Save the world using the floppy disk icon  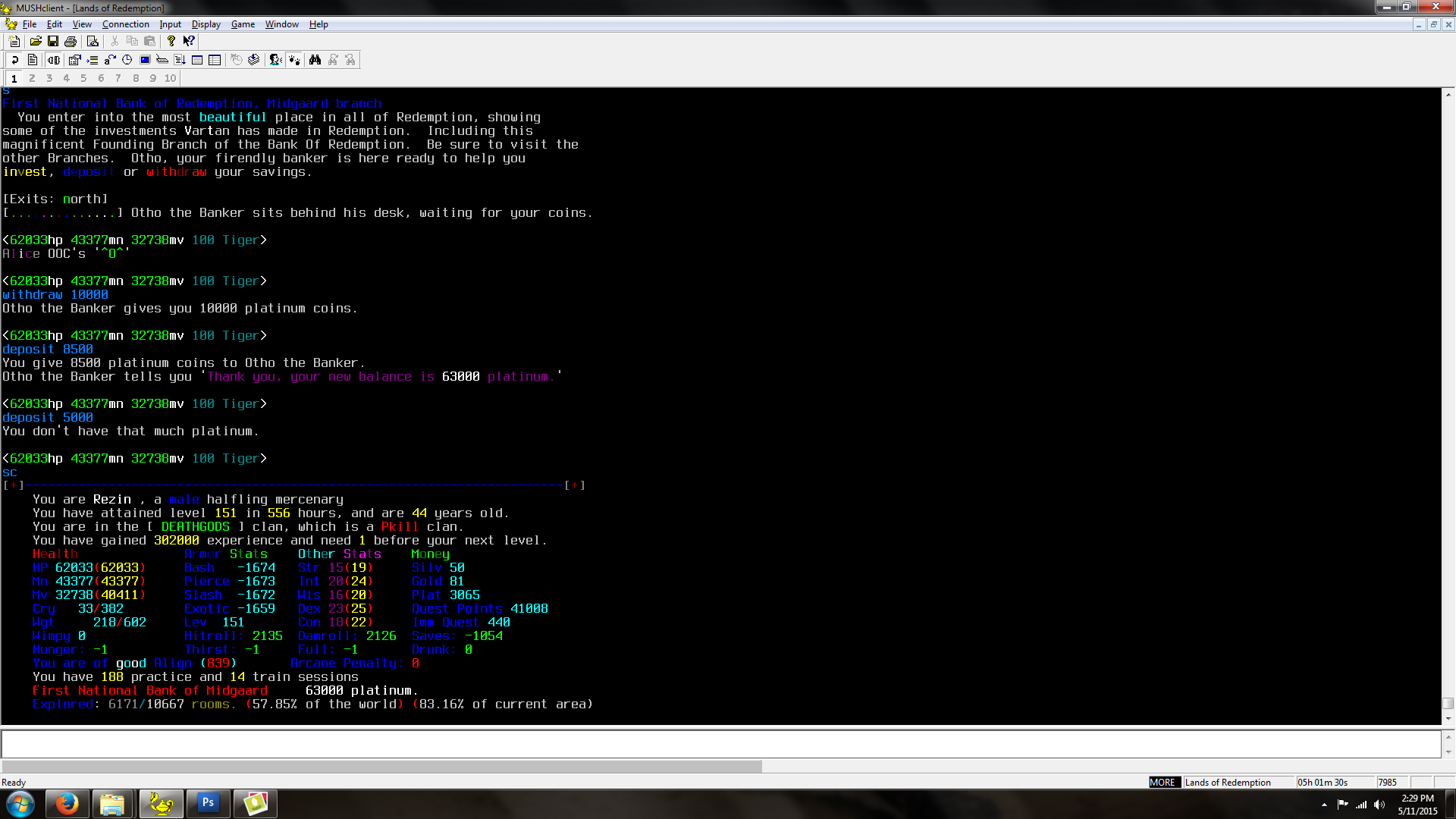pyautogui.click(x=53, y=41)
